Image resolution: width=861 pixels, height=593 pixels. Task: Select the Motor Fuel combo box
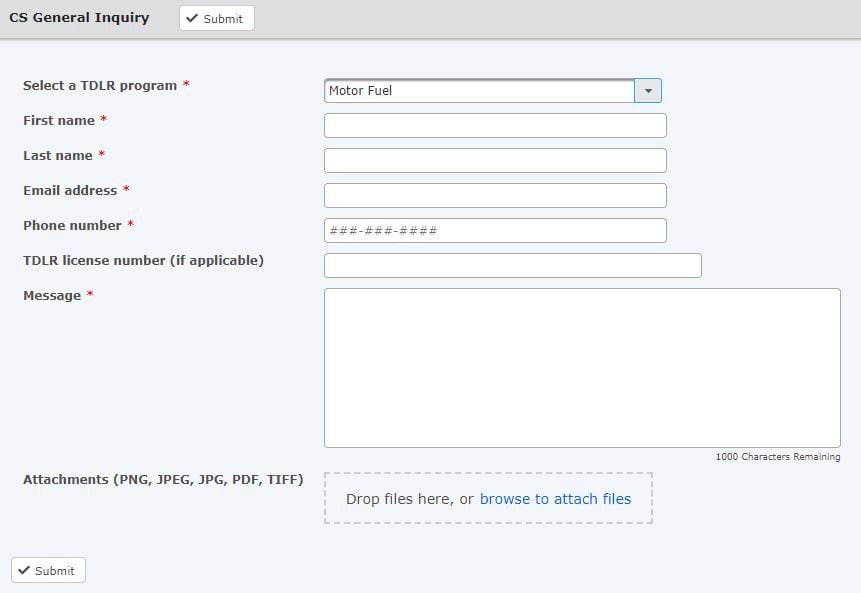(480, 90)
